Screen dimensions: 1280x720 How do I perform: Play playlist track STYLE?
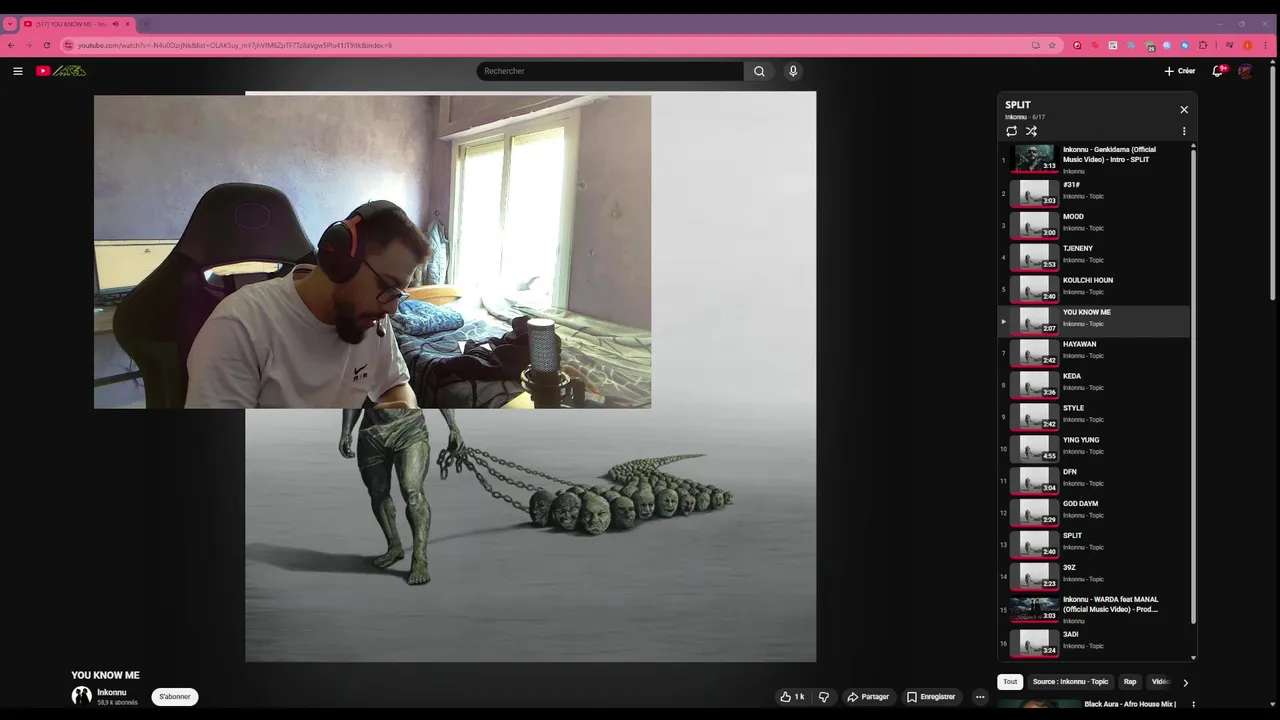point(1094,416)
